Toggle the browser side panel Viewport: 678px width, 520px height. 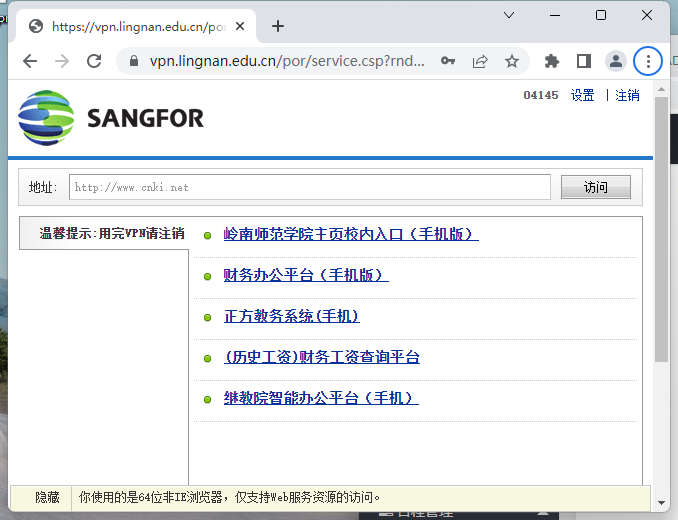[584, 61]
